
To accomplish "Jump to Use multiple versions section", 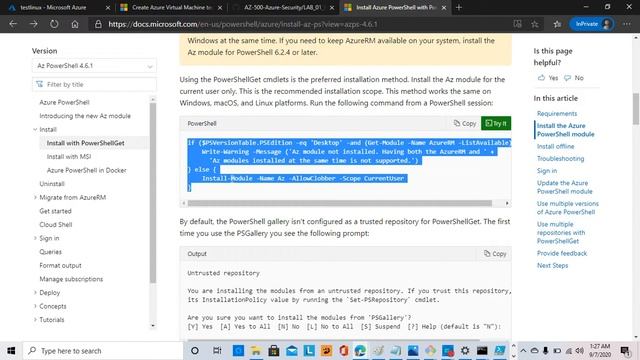I will click(x=567, y=208).
